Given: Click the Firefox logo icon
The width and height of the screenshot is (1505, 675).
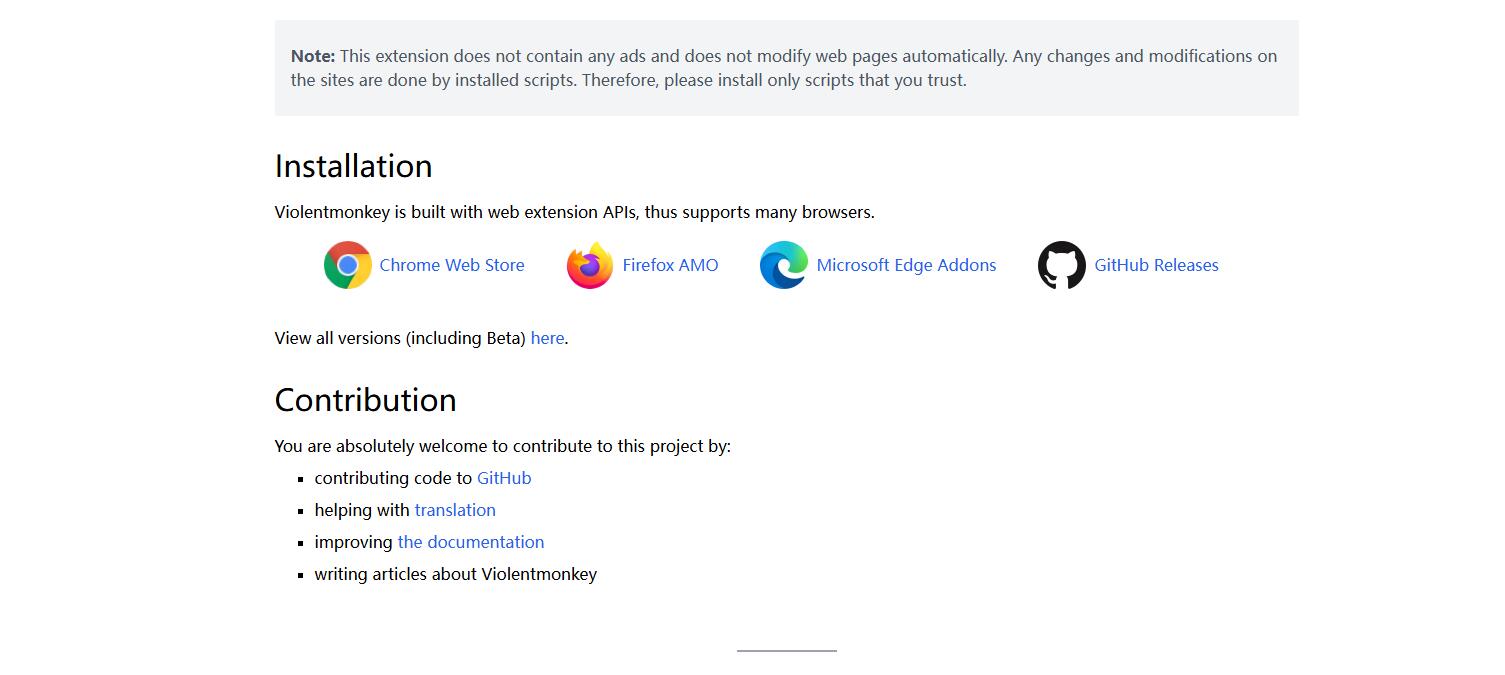Looking at the screenshot, I should pyautogui.click(x=590, y=265).
